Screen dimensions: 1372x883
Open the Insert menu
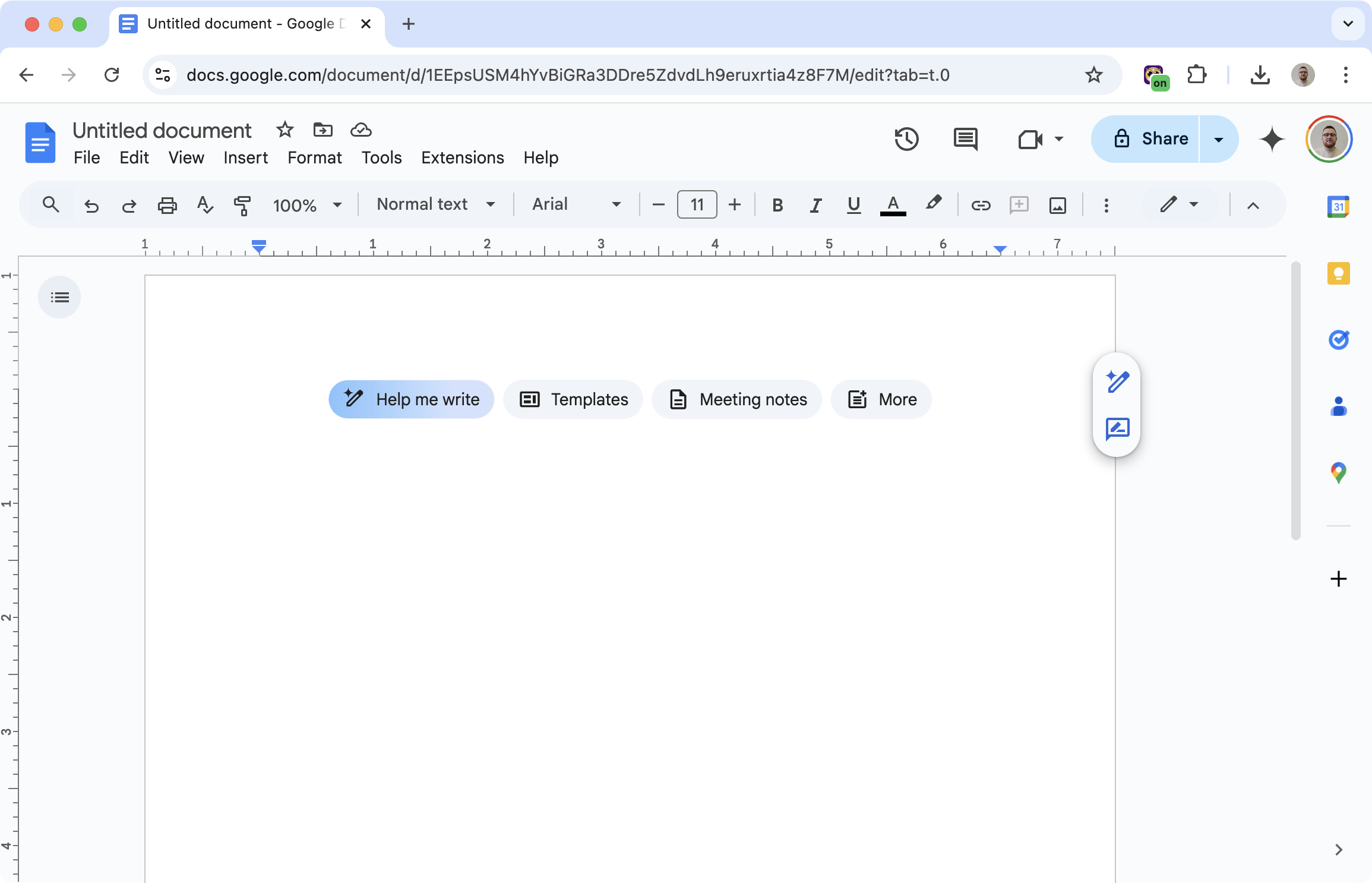[245, 157]
